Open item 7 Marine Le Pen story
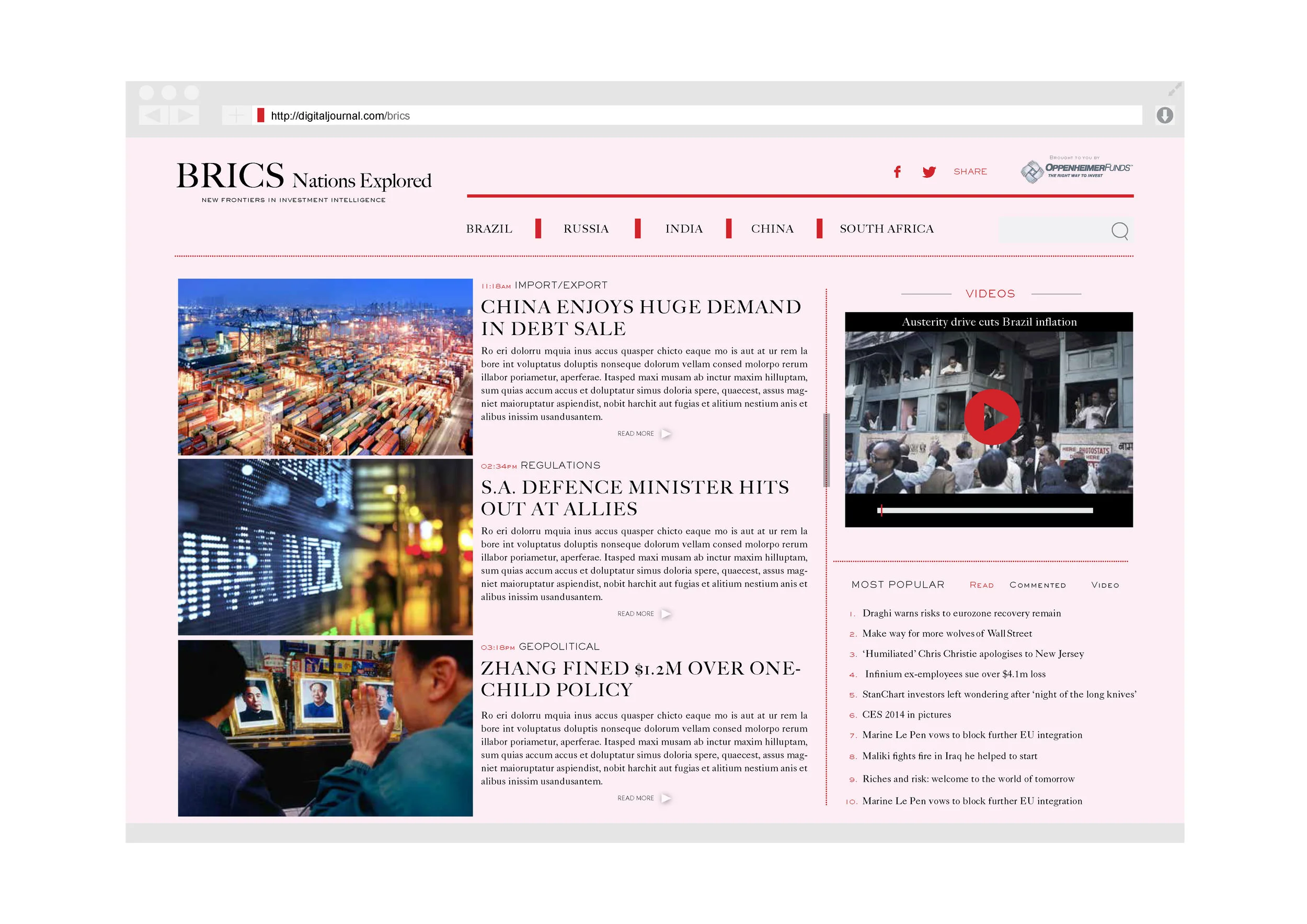Screen dimensions: 1307x924 click(x=972, y=735)
